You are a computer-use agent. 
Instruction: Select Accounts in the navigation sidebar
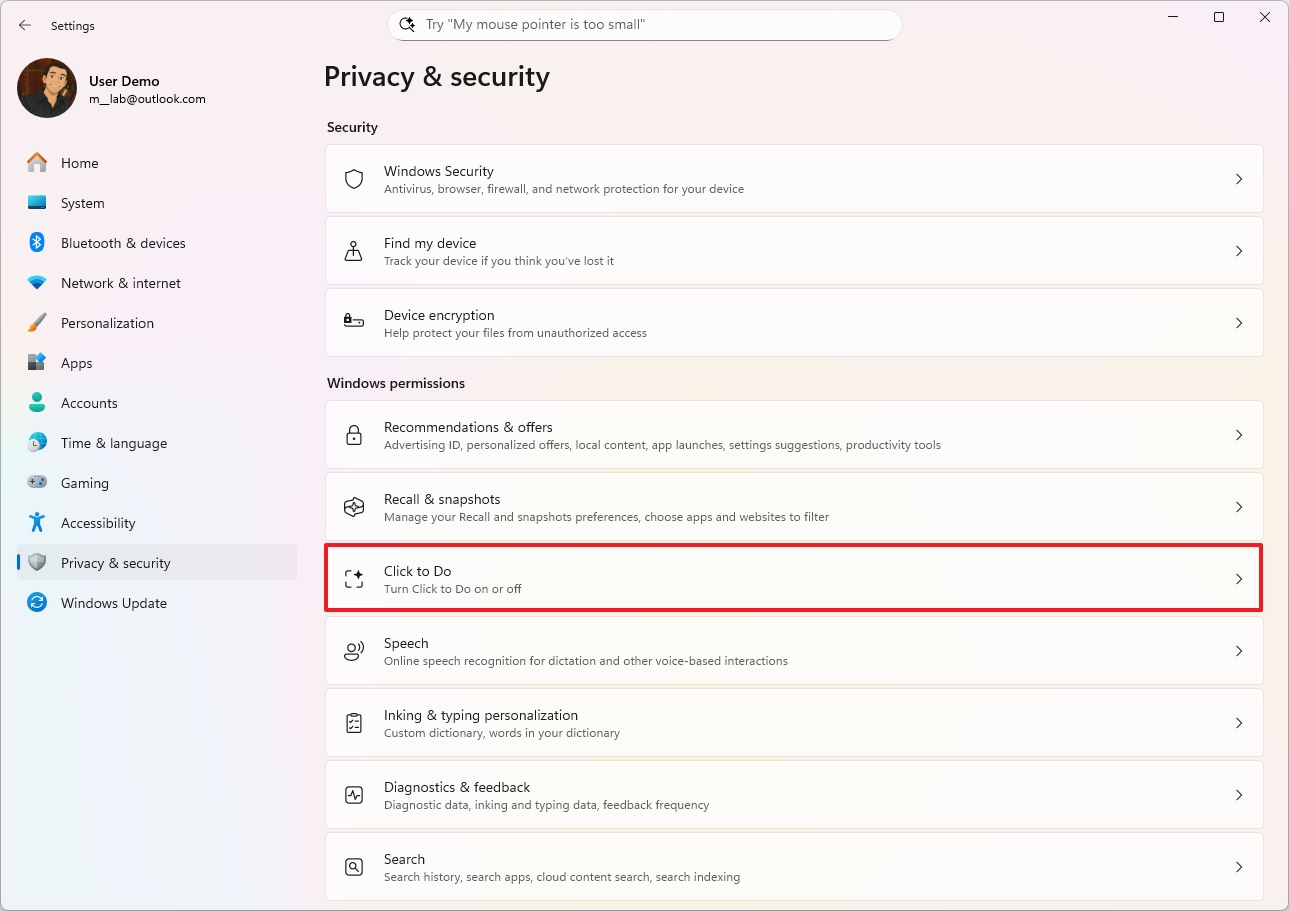coord(90,402)
